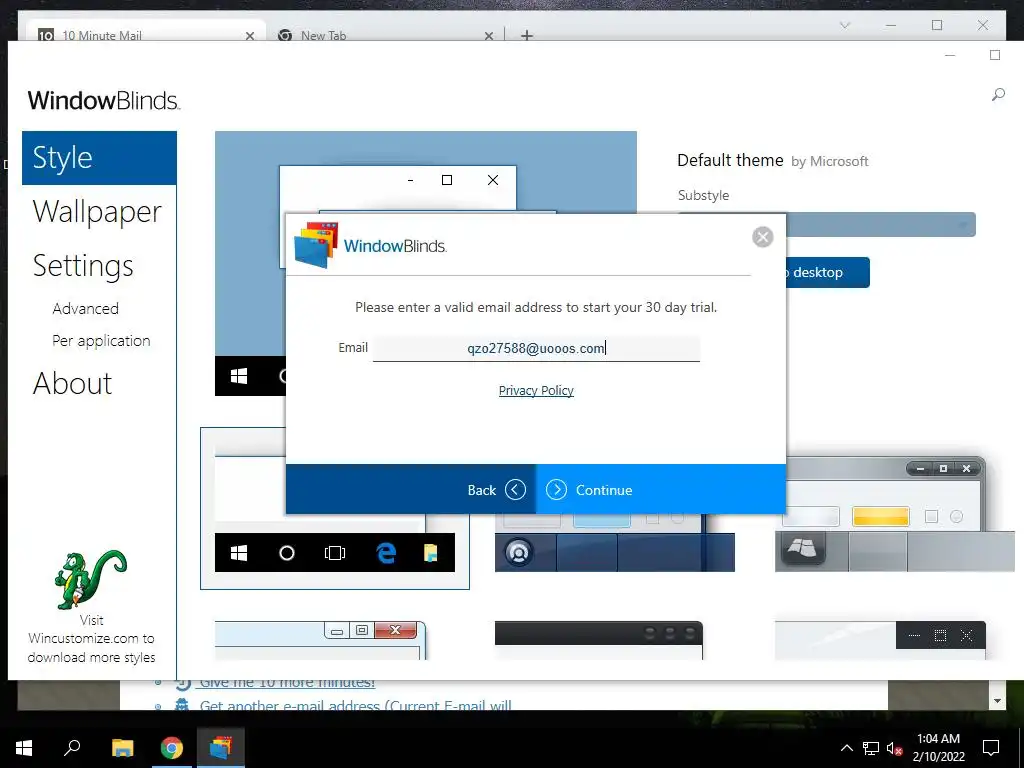Open the Privacy Policy link

[x=536, y=391]
